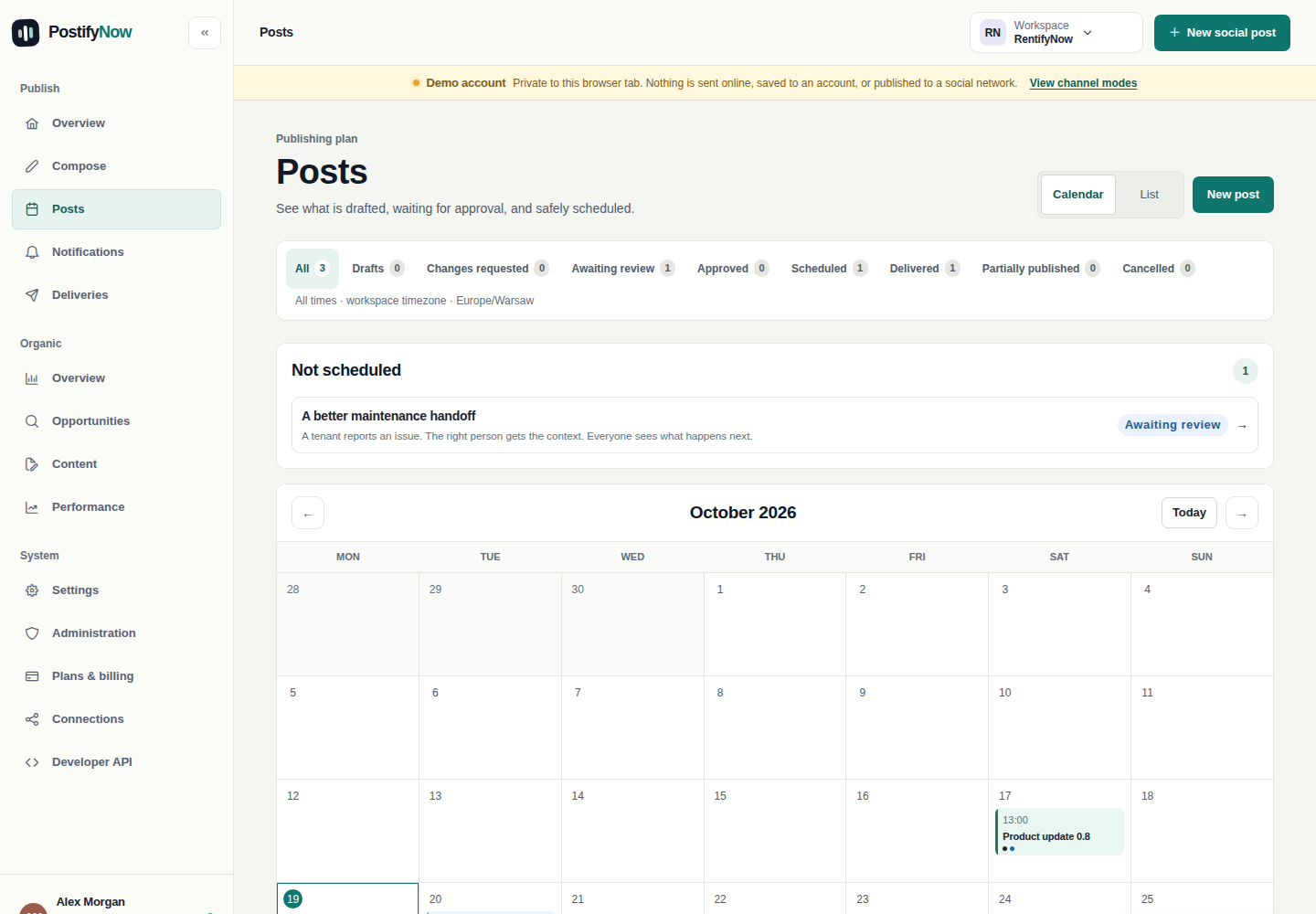Open the Content document icon

pyautogui.click(x=32, y=464)
